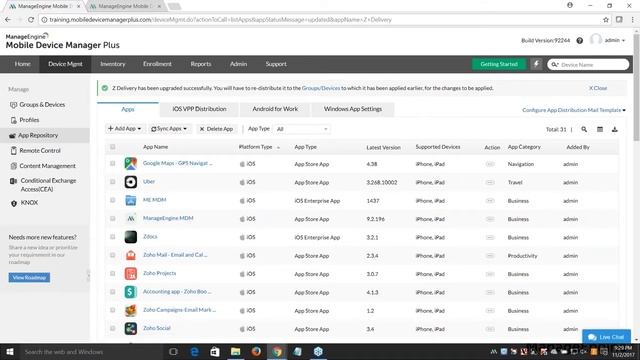
Task: Open the column chooser icon
Action: (x=600, y=129)
